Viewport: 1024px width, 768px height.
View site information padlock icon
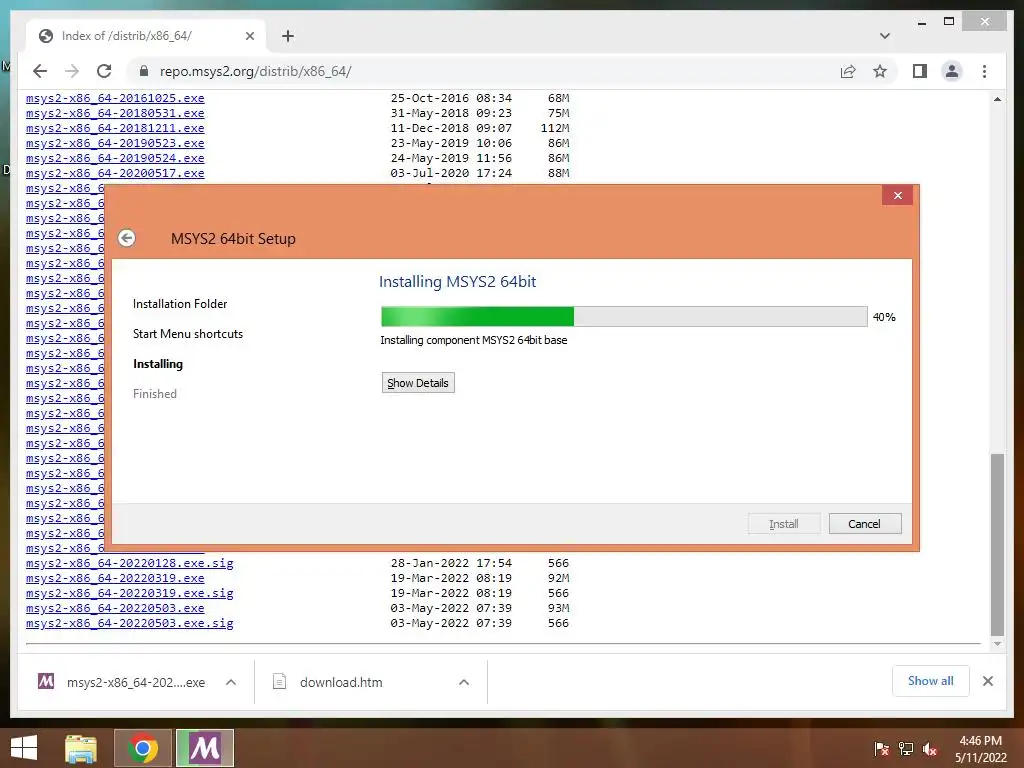(x=144, y=71)
